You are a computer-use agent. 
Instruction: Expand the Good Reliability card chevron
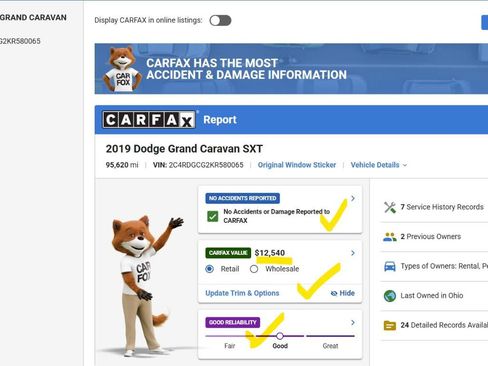point(353,322)
